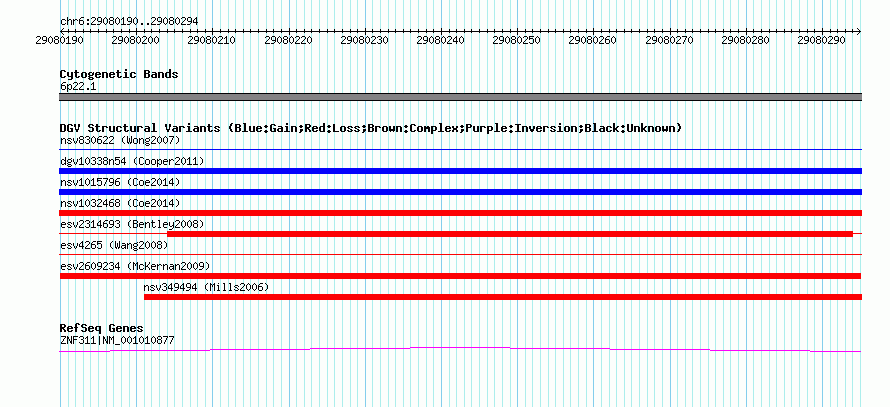Click the blue nsv1015796 gain bar
This screenshot has width=890, height=407.
coord(461,192)
